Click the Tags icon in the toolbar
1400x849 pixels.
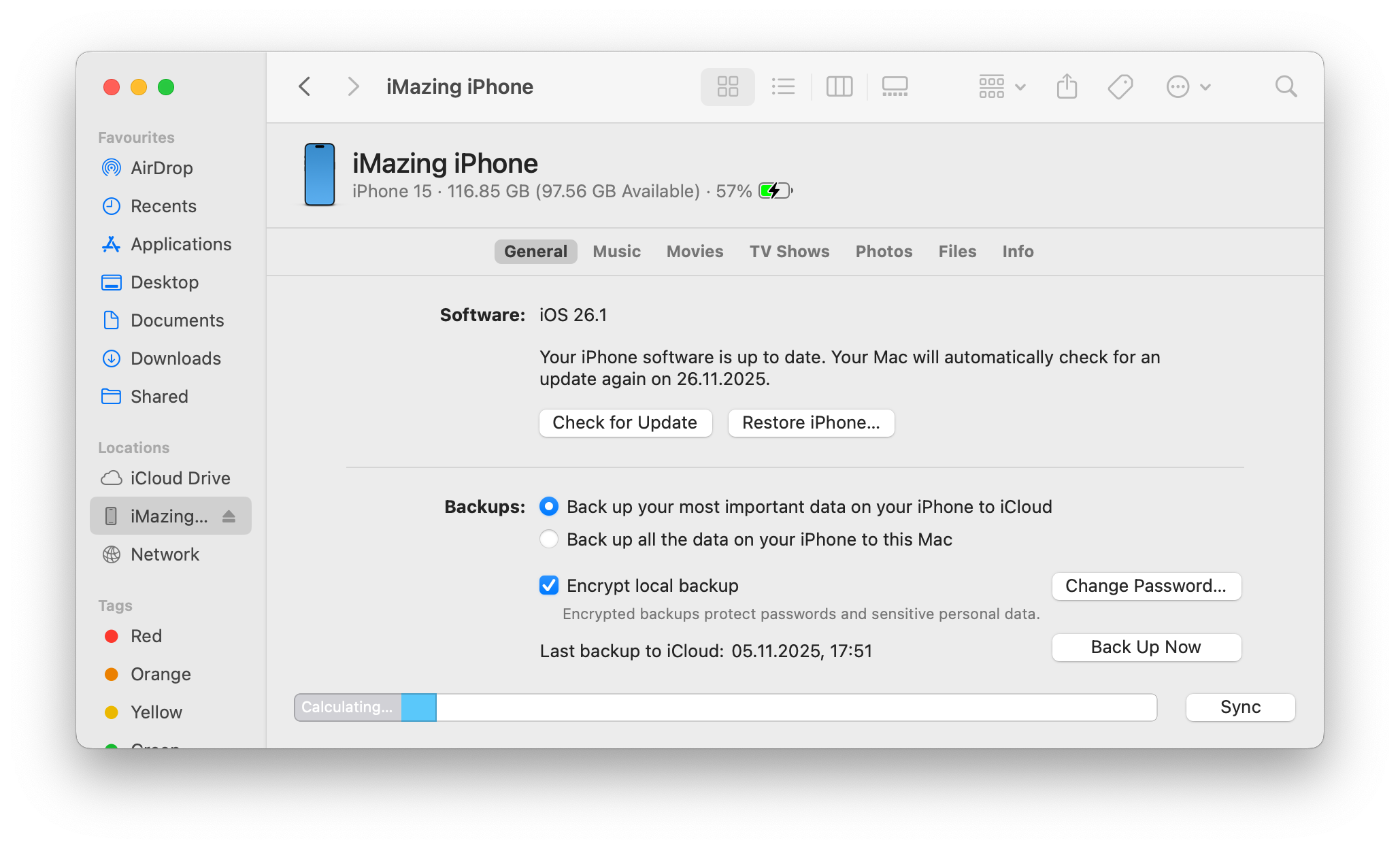(1120, 86)
